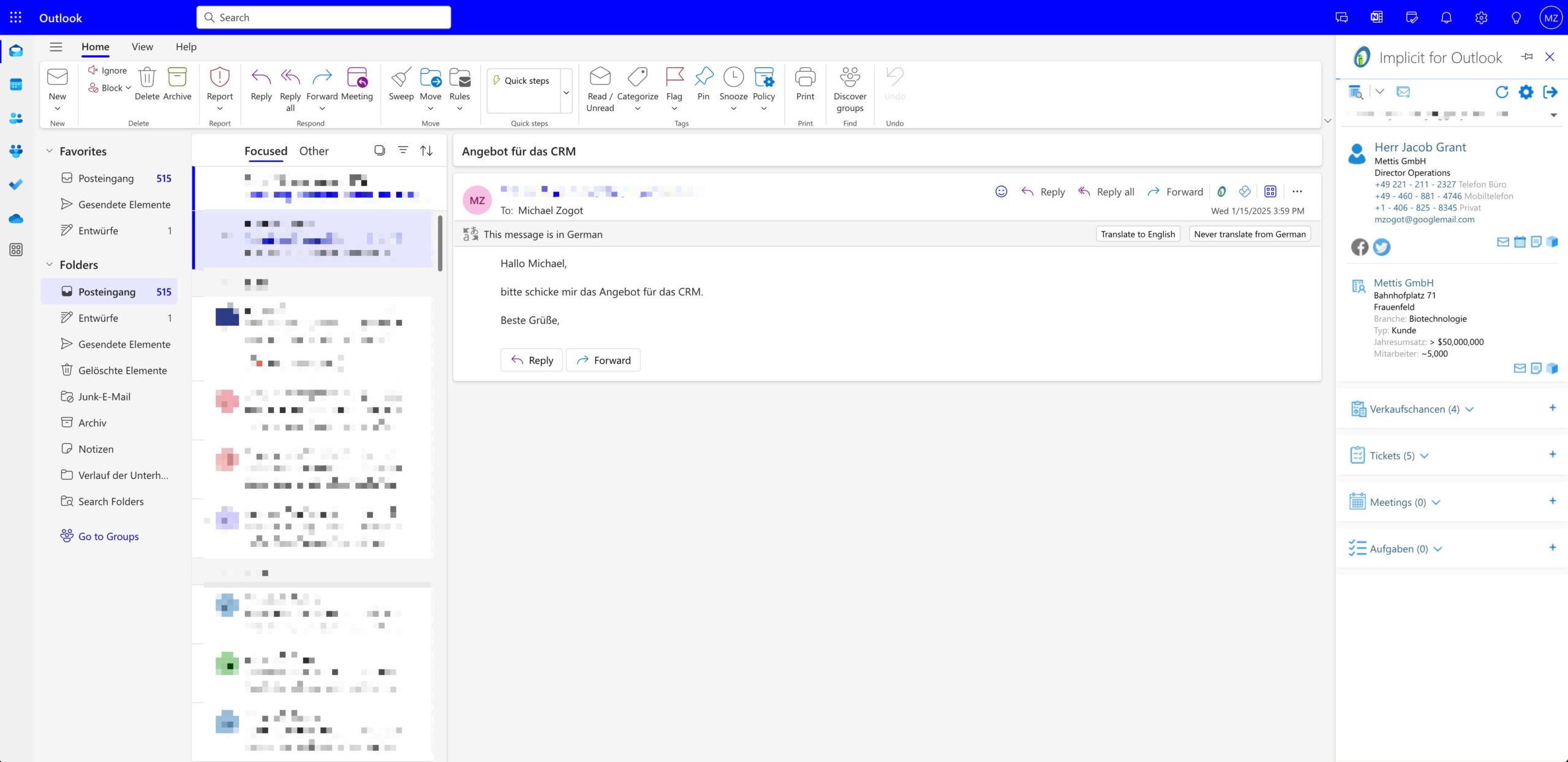Open the To Do checkmark app
The image size is (1568, 762).
[x=16, y=184]
